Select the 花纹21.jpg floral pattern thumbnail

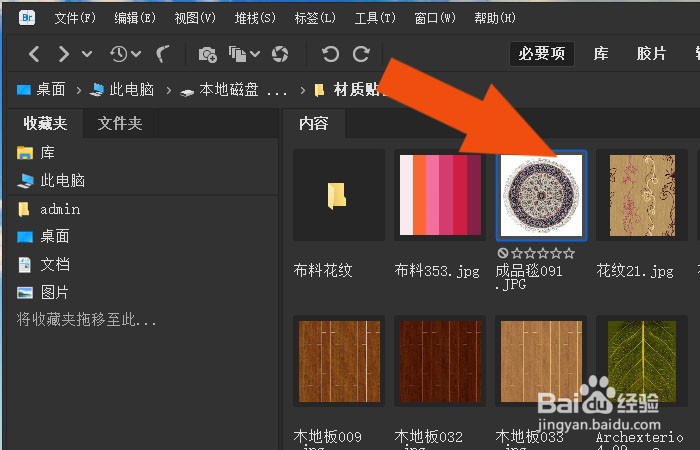click(x=642, y=195)
